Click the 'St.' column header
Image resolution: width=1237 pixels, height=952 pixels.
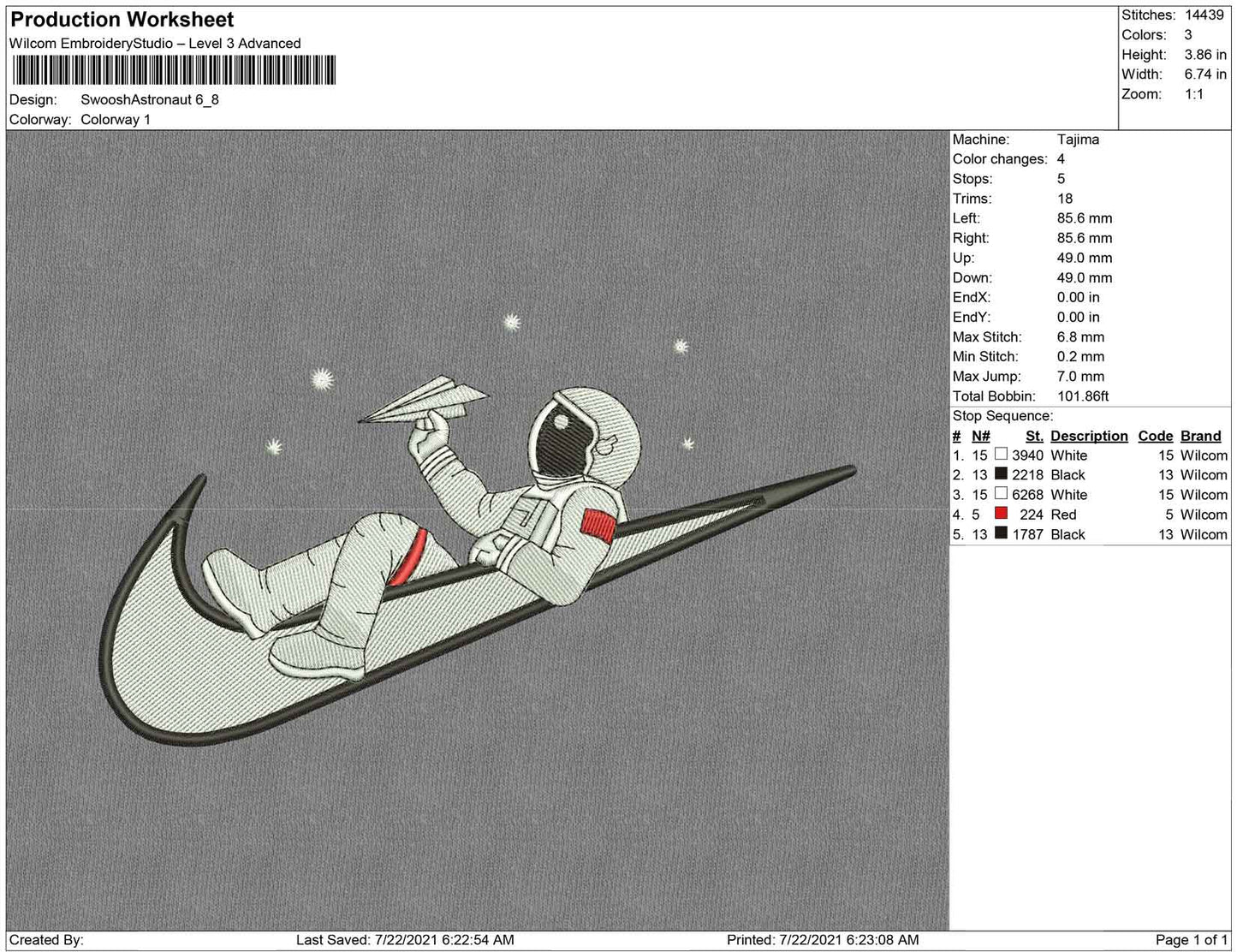[1034, 436]
